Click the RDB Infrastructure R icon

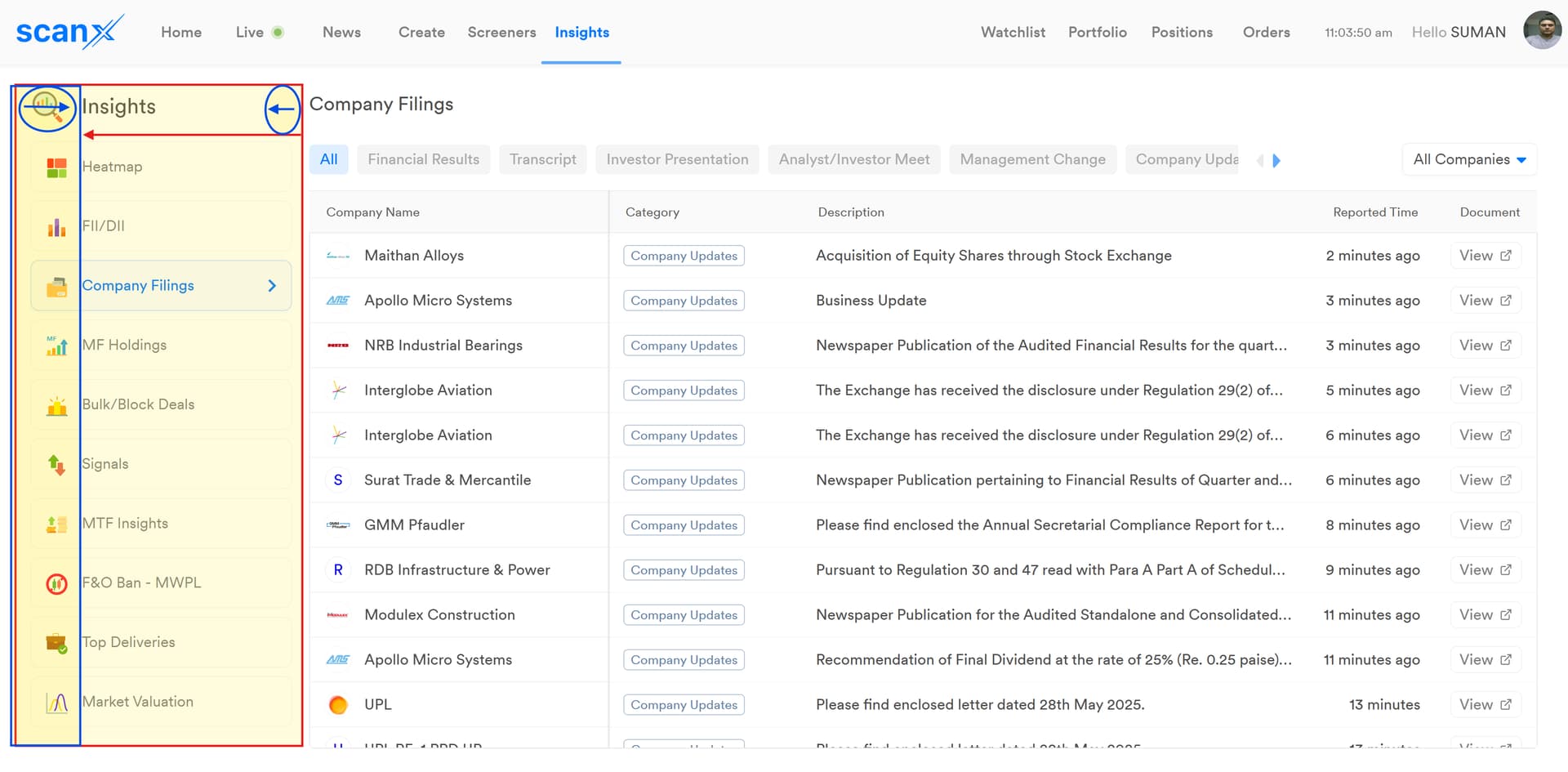pos(338,570)
